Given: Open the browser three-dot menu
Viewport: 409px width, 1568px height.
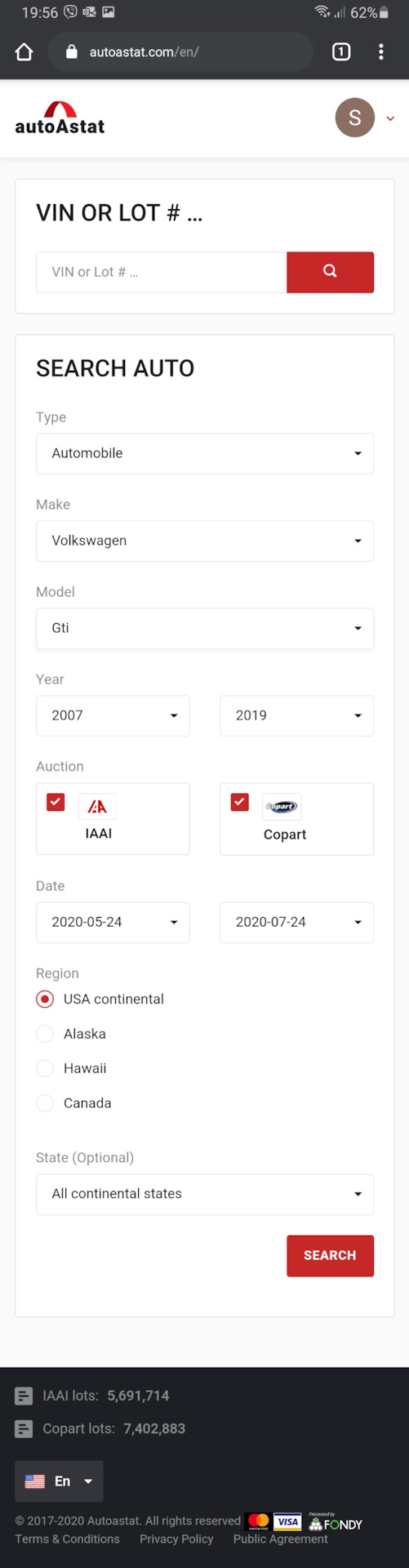Looking at the screenshot, I should coord(381,52).
